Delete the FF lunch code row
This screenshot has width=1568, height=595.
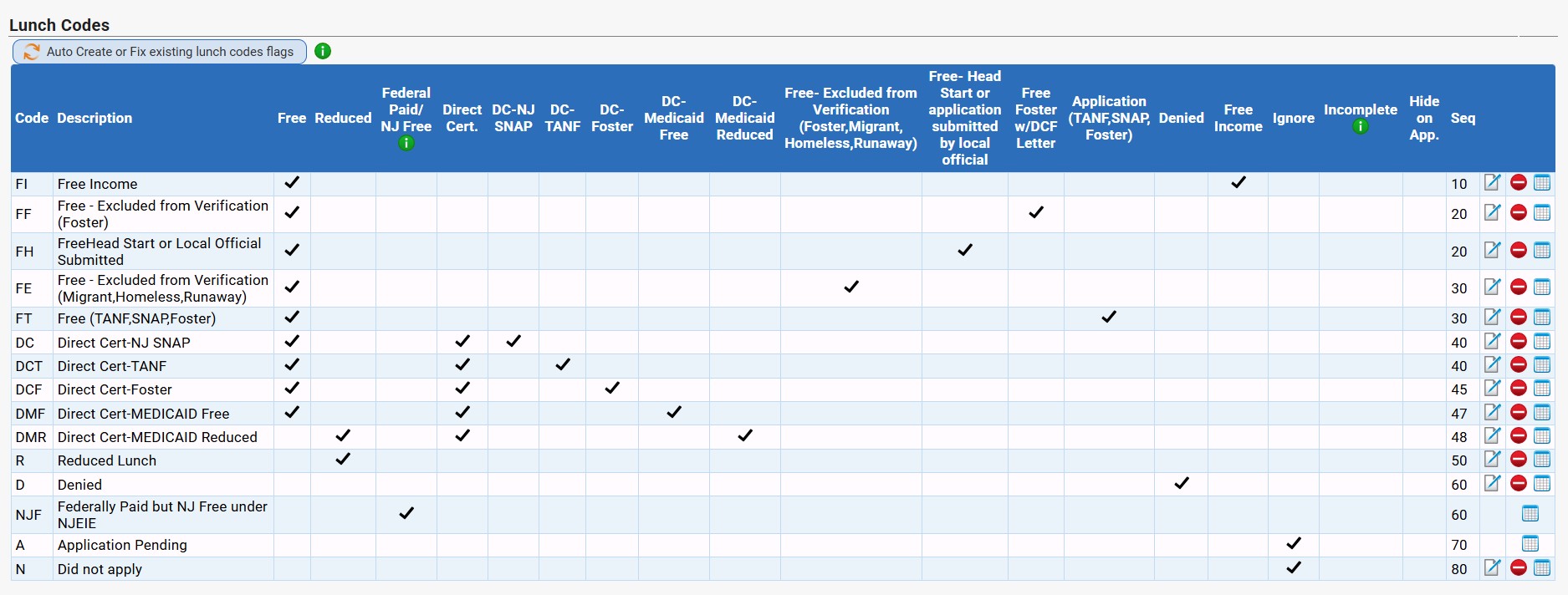[1519, 213]
